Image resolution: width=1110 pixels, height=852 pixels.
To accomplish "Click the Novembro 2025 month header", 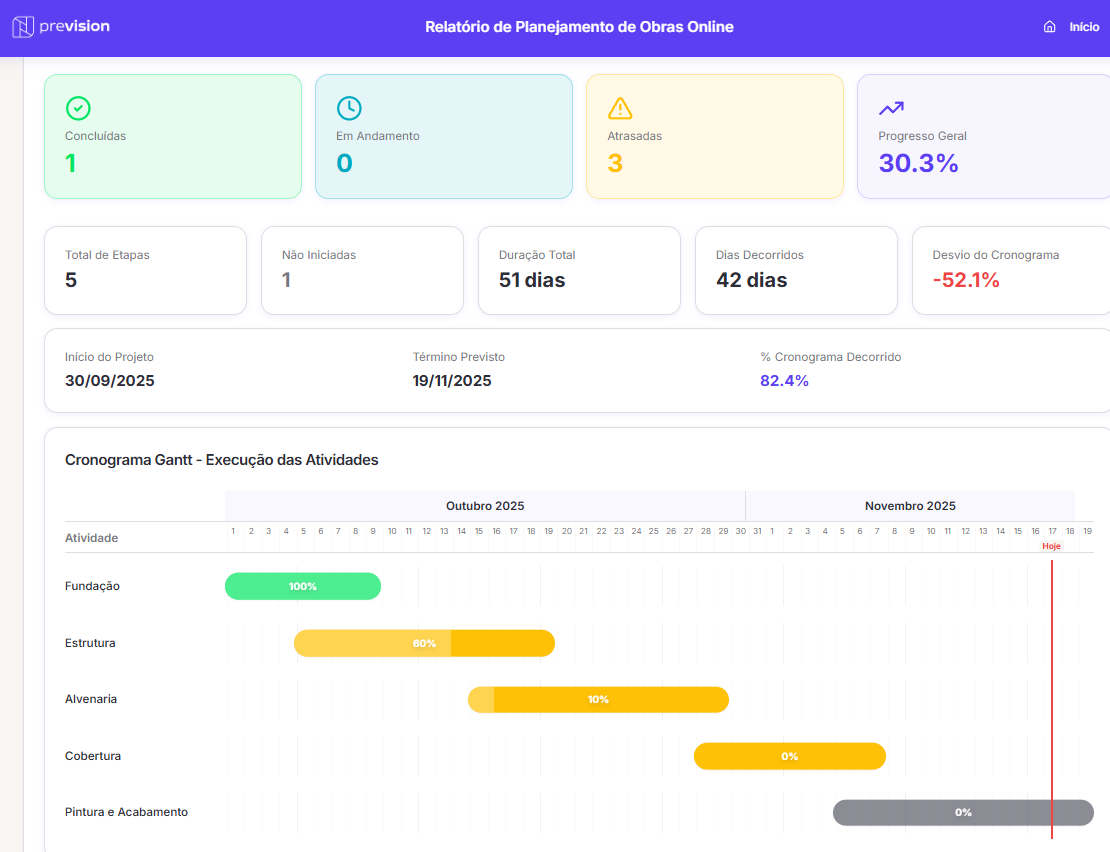I will click(910, 506).
